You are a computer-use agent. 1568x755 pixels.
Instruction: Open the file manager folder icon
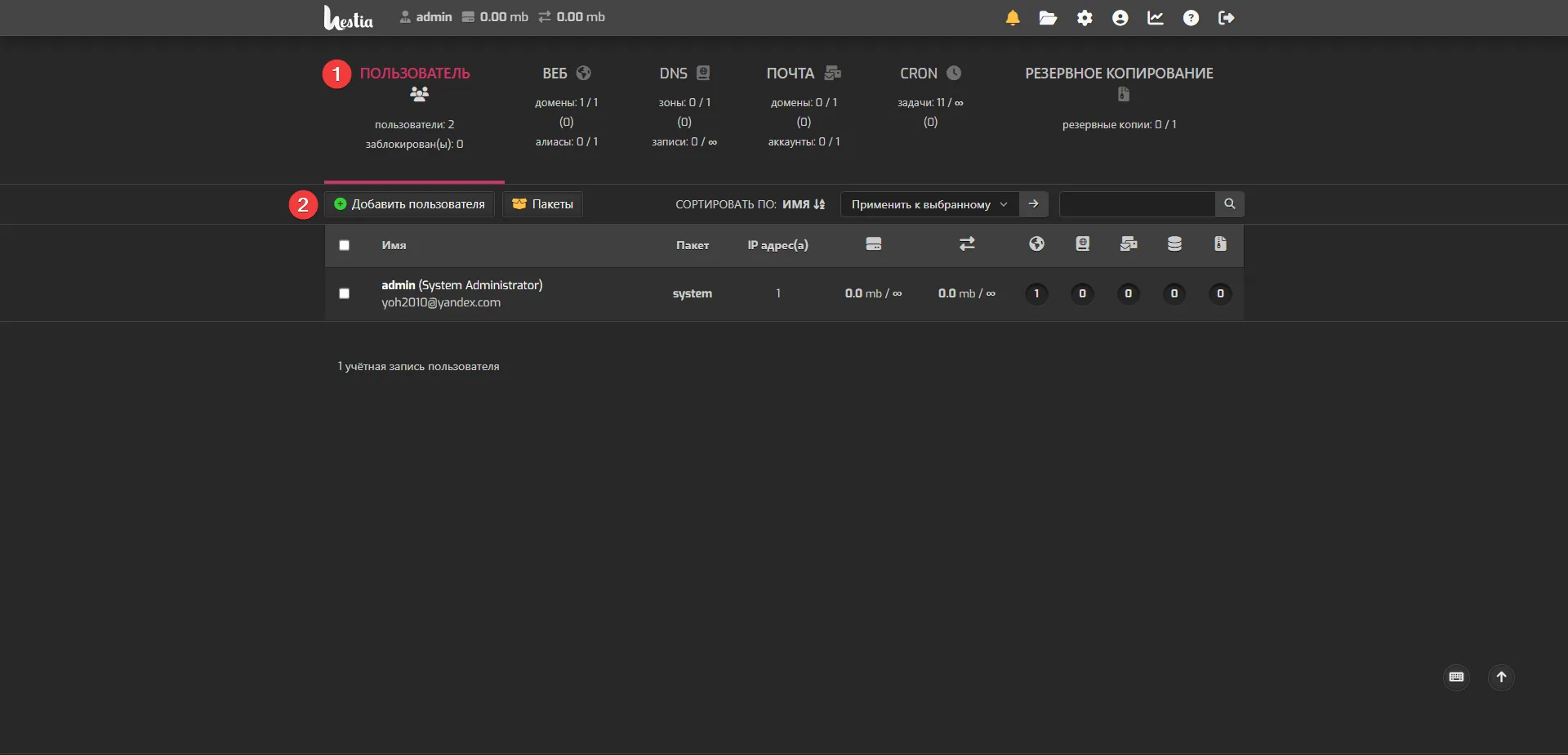coord(1048,18)
